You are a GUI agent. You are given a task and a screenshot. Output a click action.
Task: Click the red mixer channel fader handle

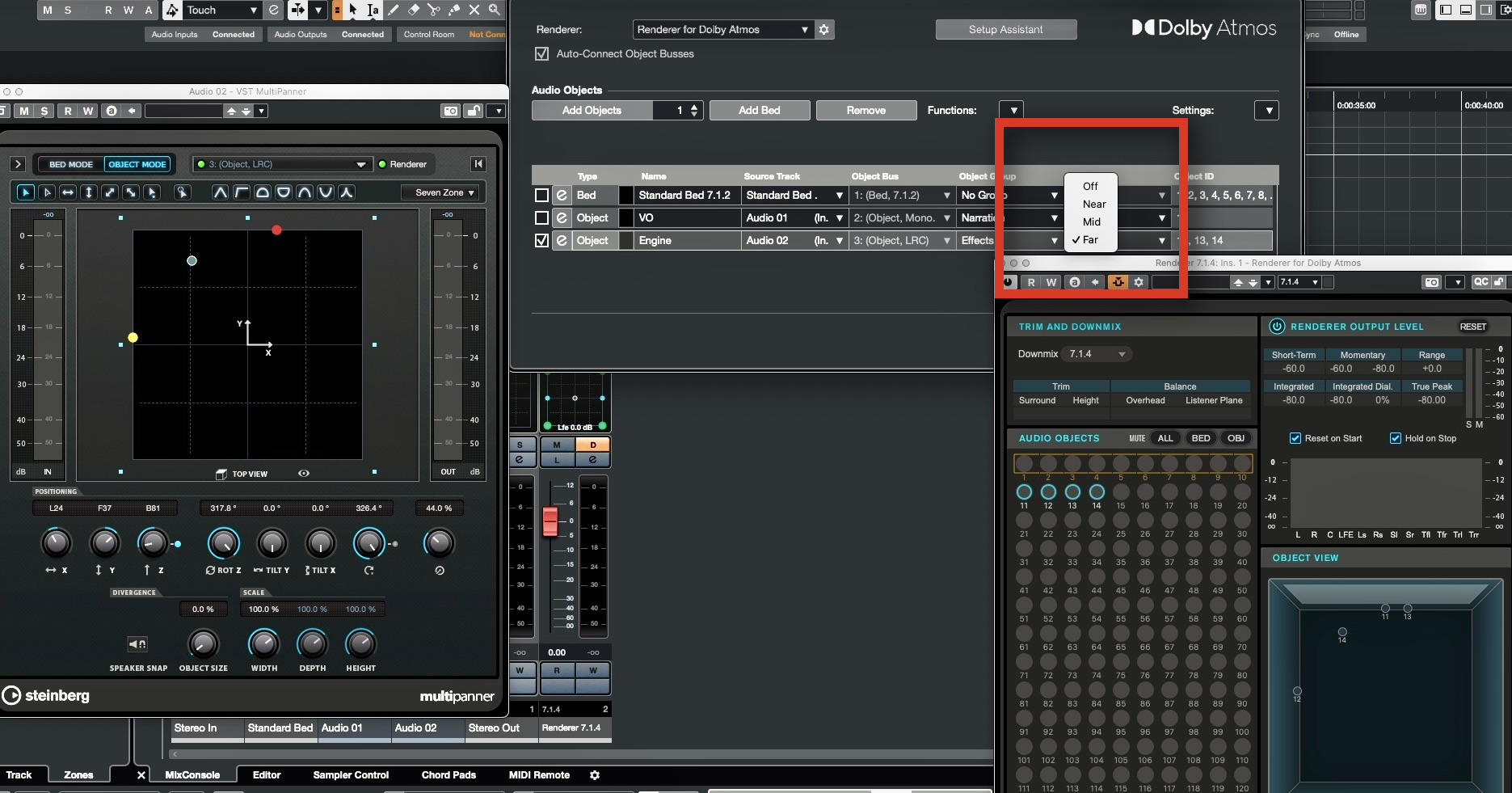[x=550, y=521]
